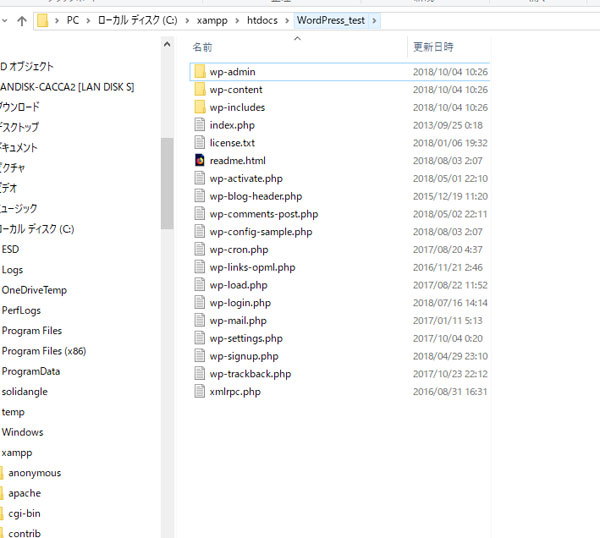The height and width of the screenshot is (538, 600).
Task: Select temp folder in tree
Action: coord(13,412)
